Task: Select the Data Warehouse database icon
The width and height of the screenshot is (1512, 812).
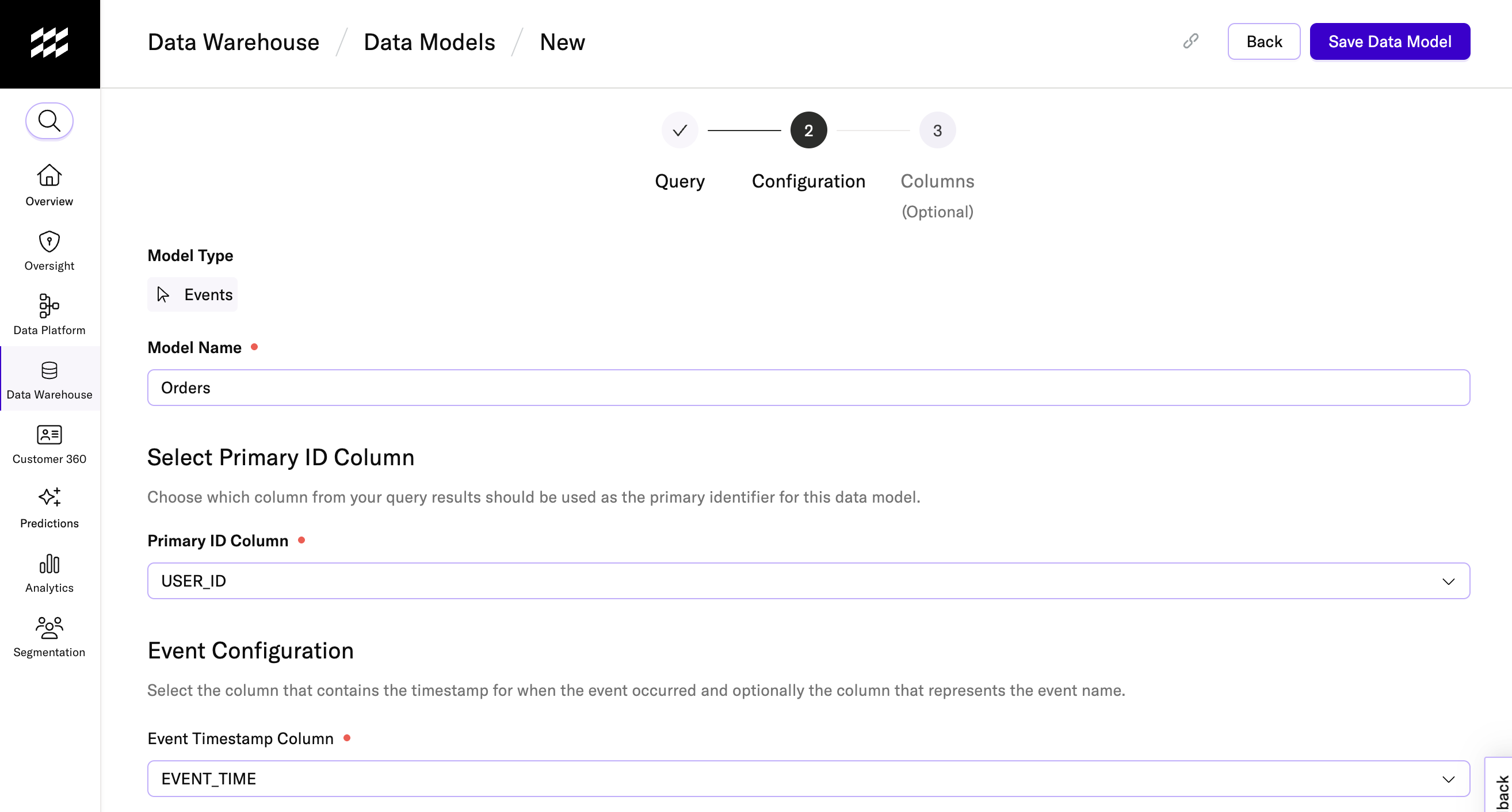Action: 49,371
